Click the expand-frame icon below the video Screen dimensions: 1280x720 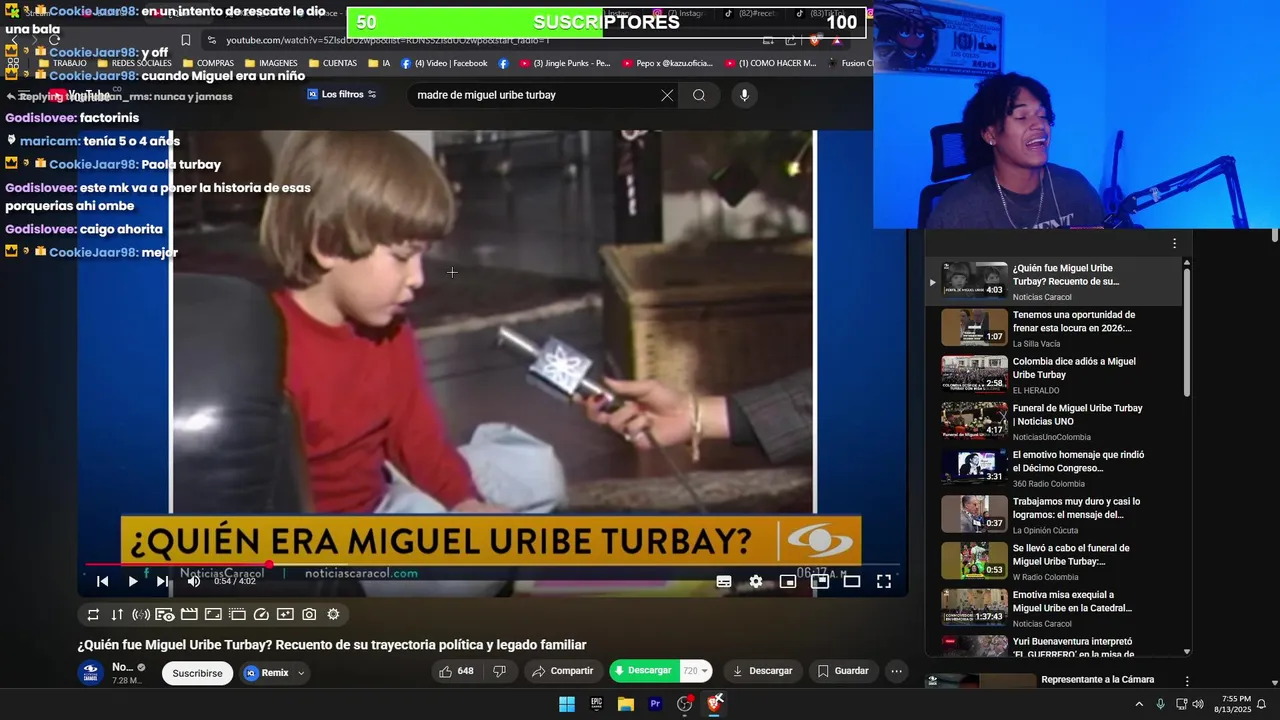click(213, 614)
